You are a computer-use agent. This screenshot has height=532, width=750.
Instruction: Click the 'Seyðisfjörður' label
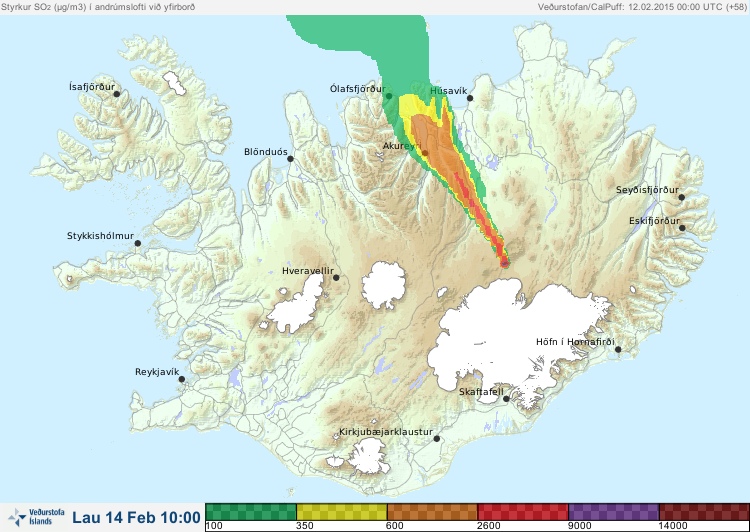coord(647,190)
